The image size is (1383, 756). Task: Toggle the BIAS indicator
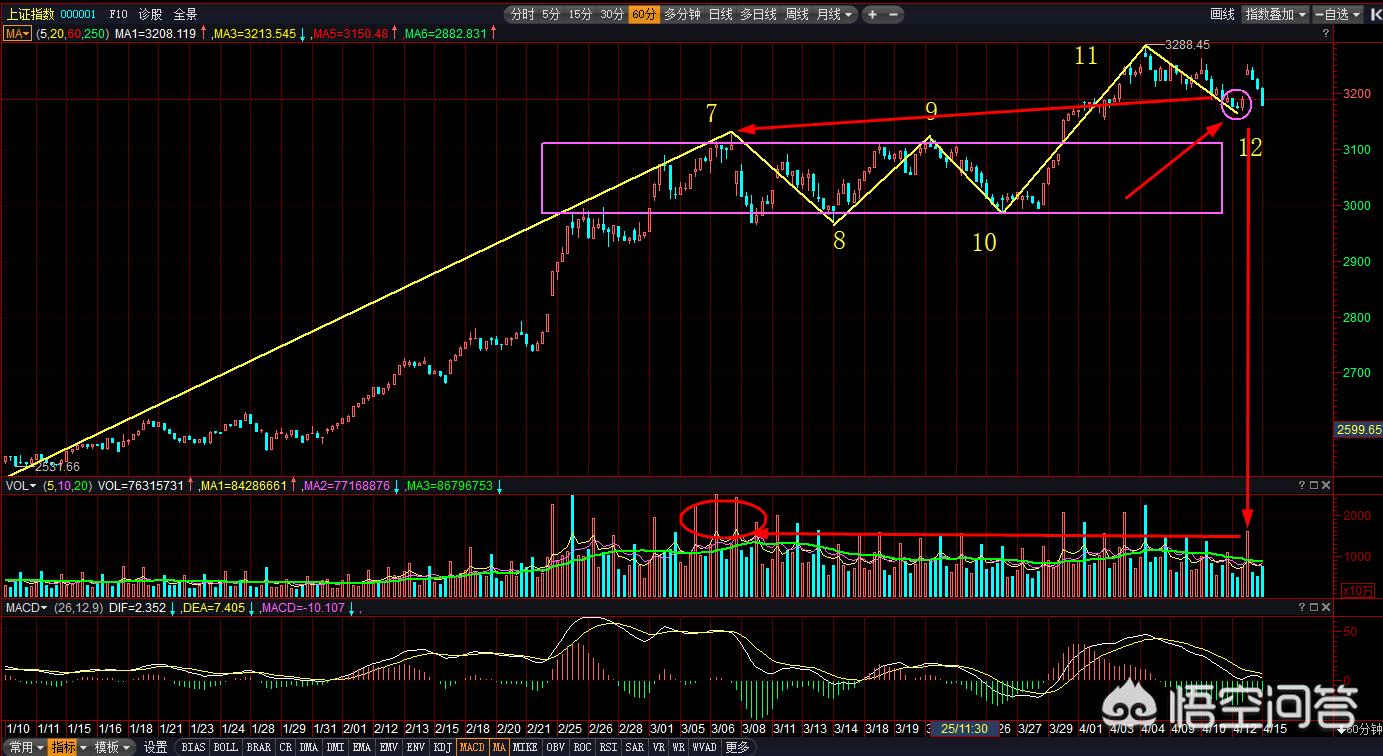(x=193, y=747)
